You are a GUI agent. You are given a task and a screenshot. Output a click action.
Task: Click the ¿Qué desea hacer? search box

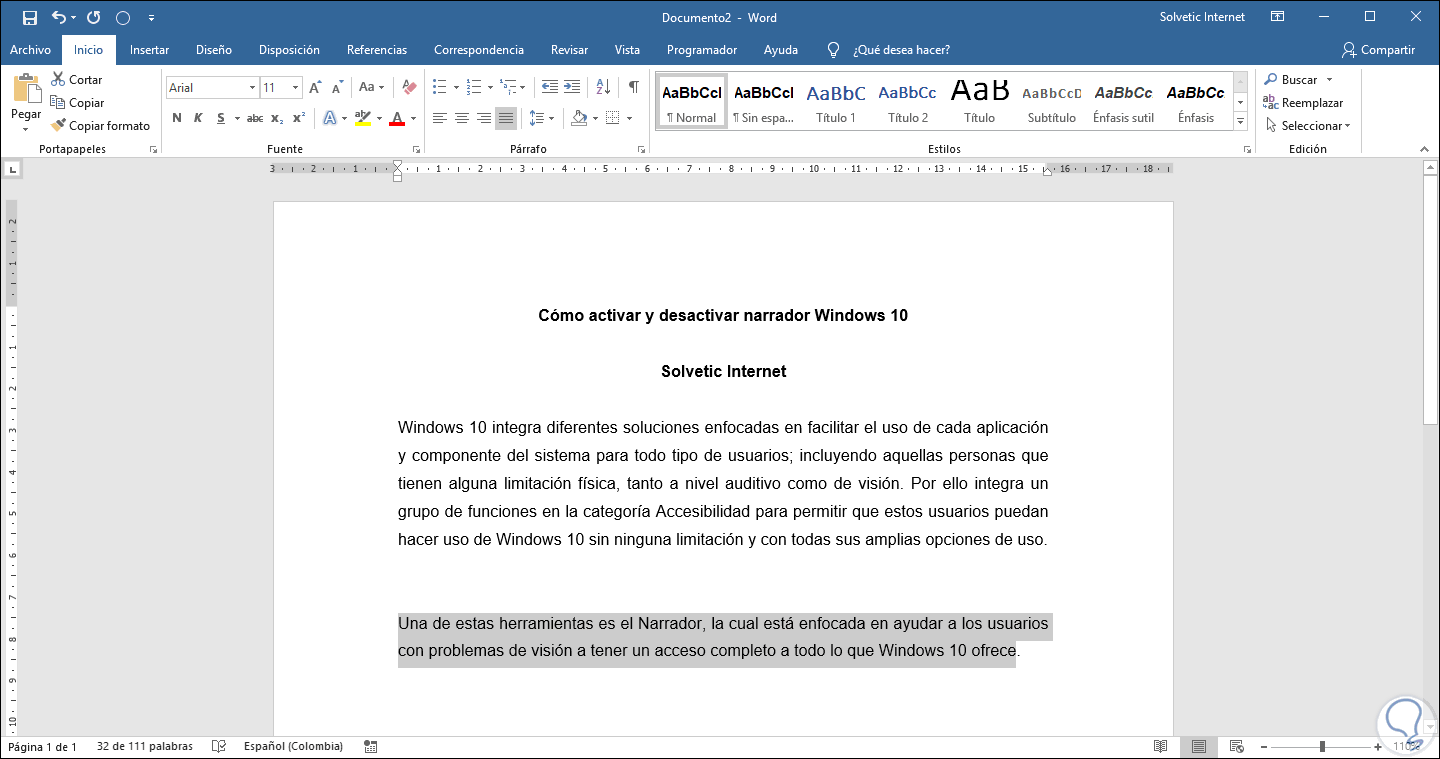click(901, 50)
